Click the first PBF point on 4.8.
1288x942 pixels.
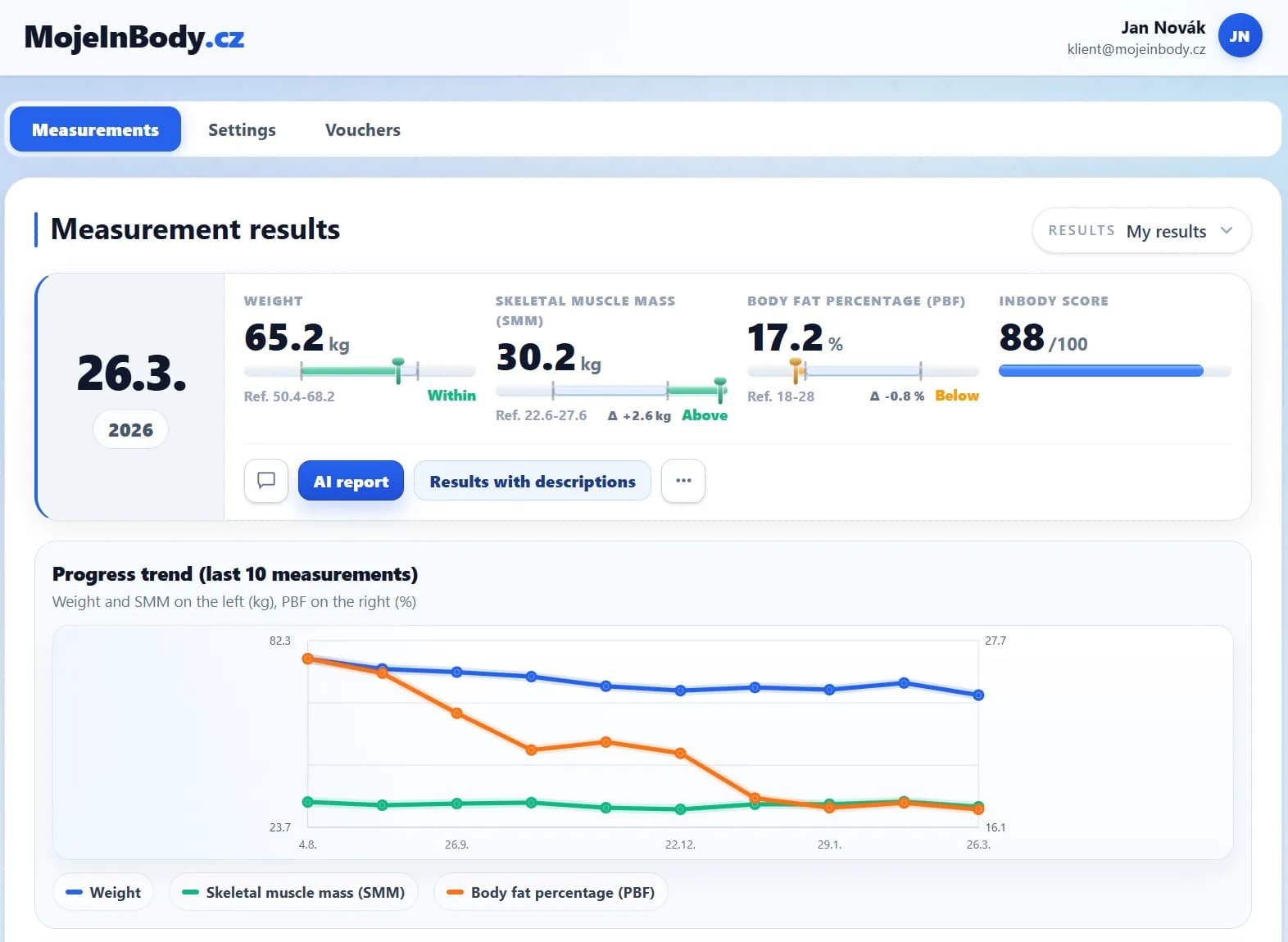(308, 659)
